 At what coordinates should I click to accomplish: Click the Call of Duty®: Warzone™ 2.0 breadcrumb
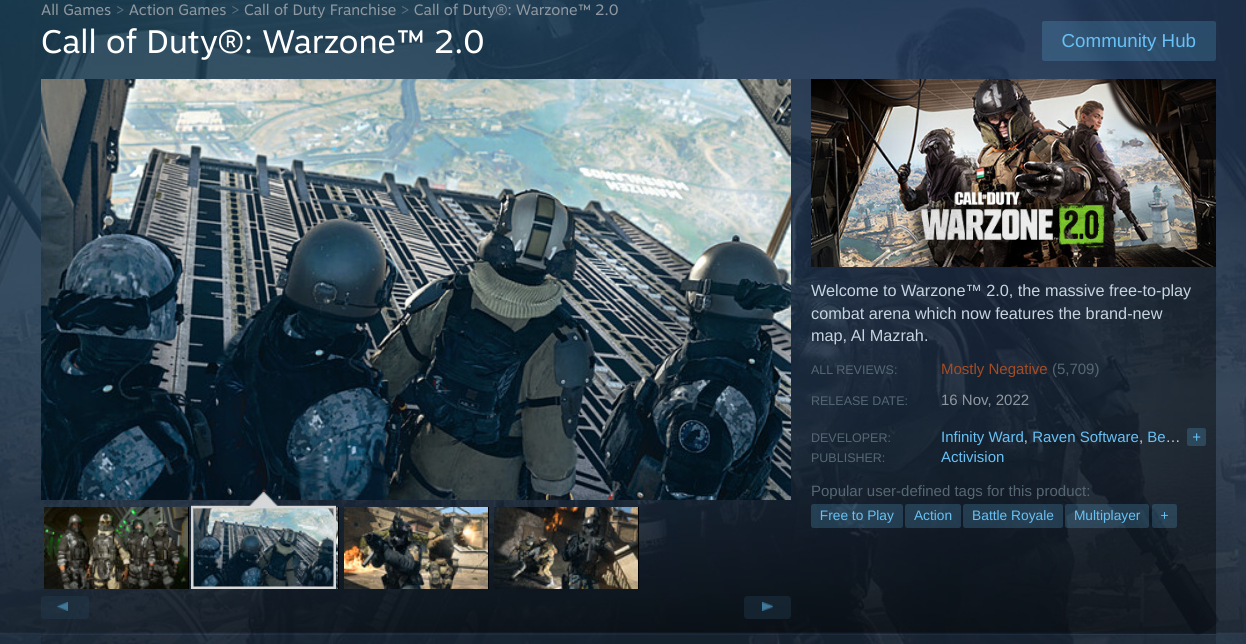[x=516, y=10]
